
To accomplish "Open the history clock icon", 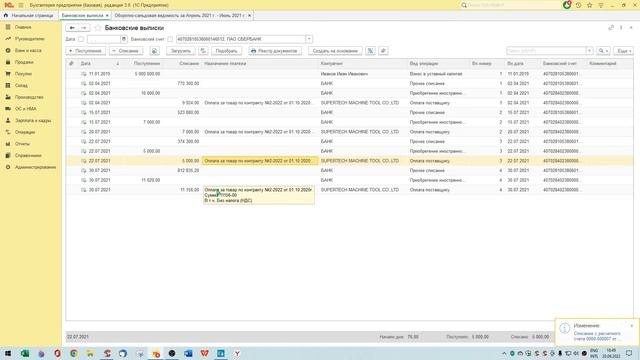I will 578,5.
